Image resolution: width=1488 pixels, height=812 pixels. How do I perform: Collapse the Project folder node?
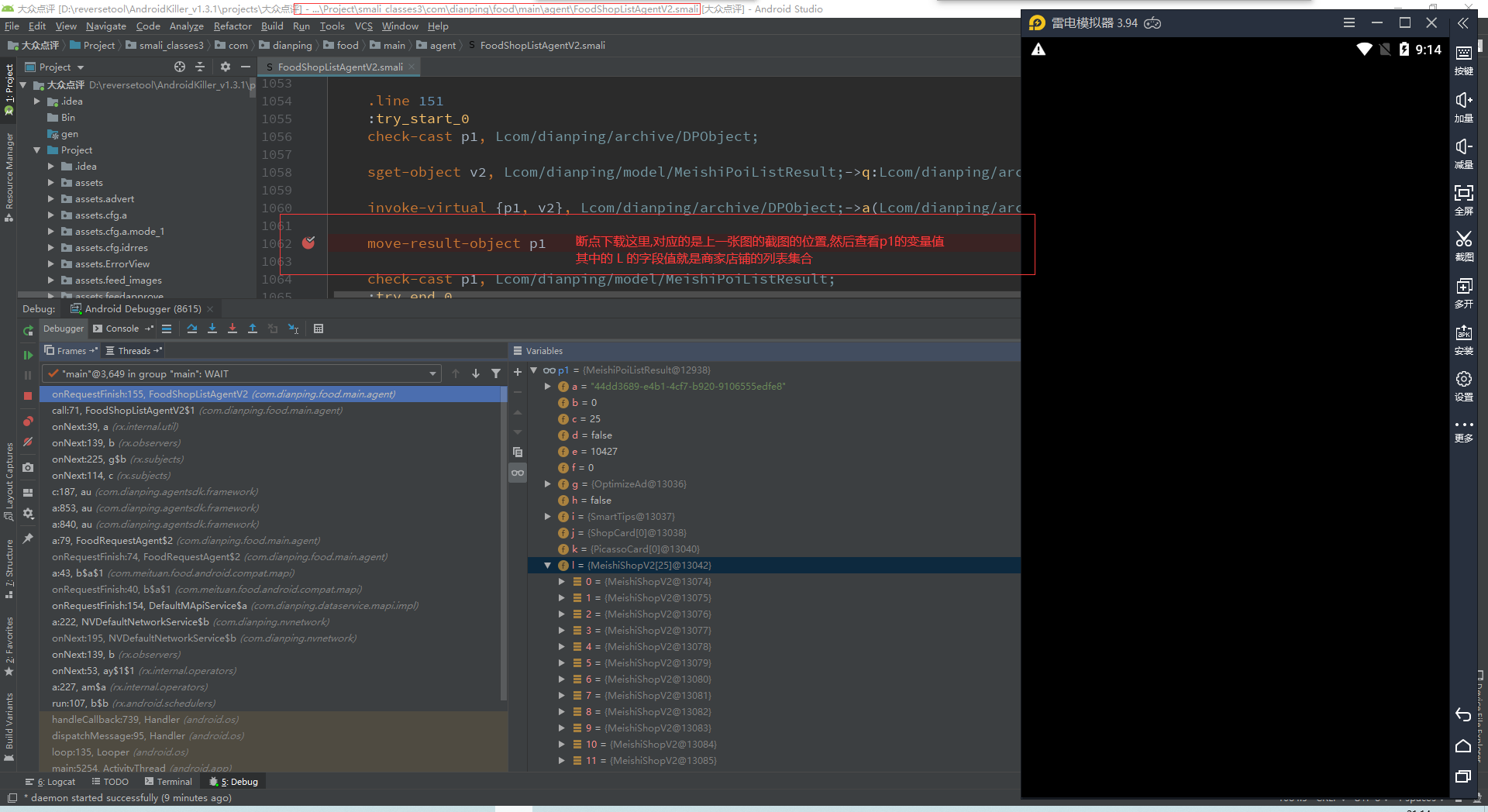[37, 150]
